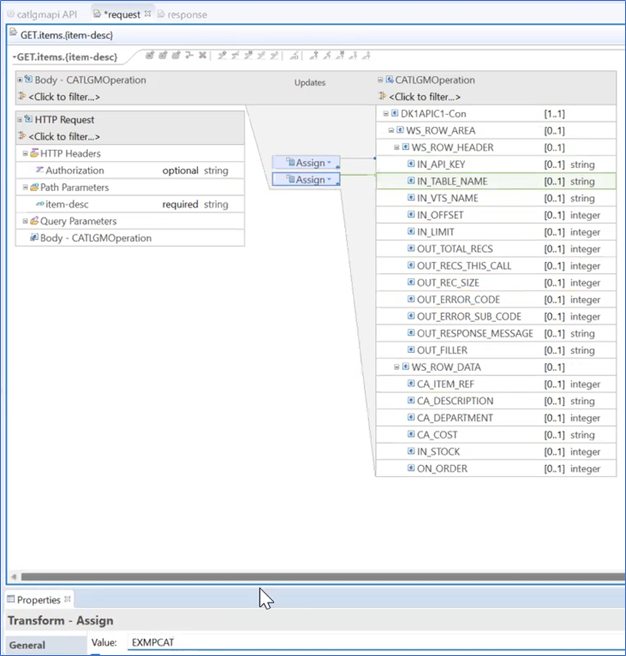This screenshot has width=626, height=656.
Task: Collapse the WS_ROW_HEADER node
Action: [397, 147]
